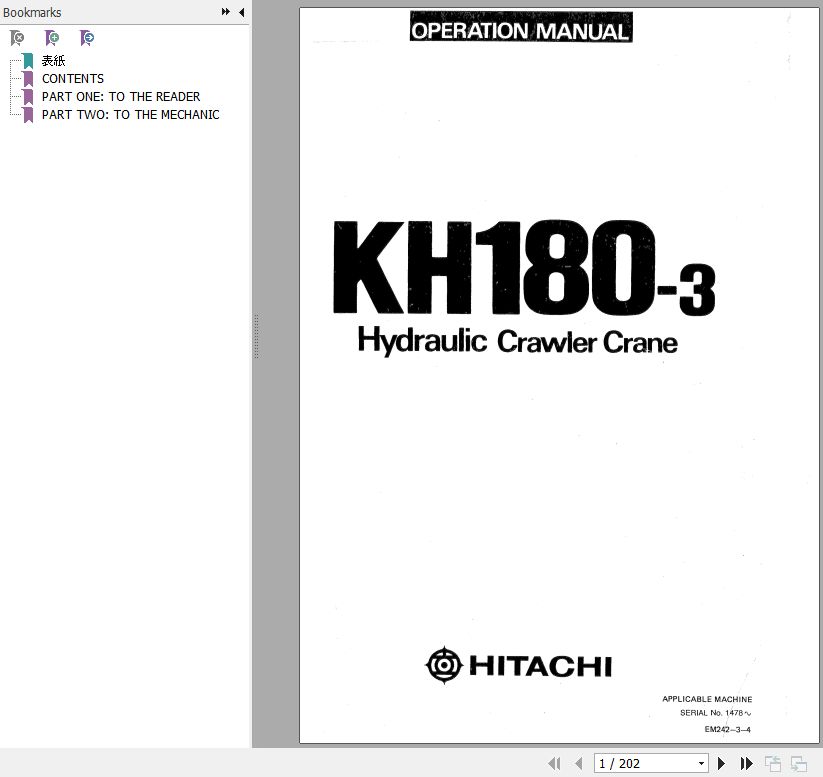The width and height of the screenshot is (823, 777).
Task: Open PART ONE: TO THE READER bookmark
Action: [x=121, y=97]
